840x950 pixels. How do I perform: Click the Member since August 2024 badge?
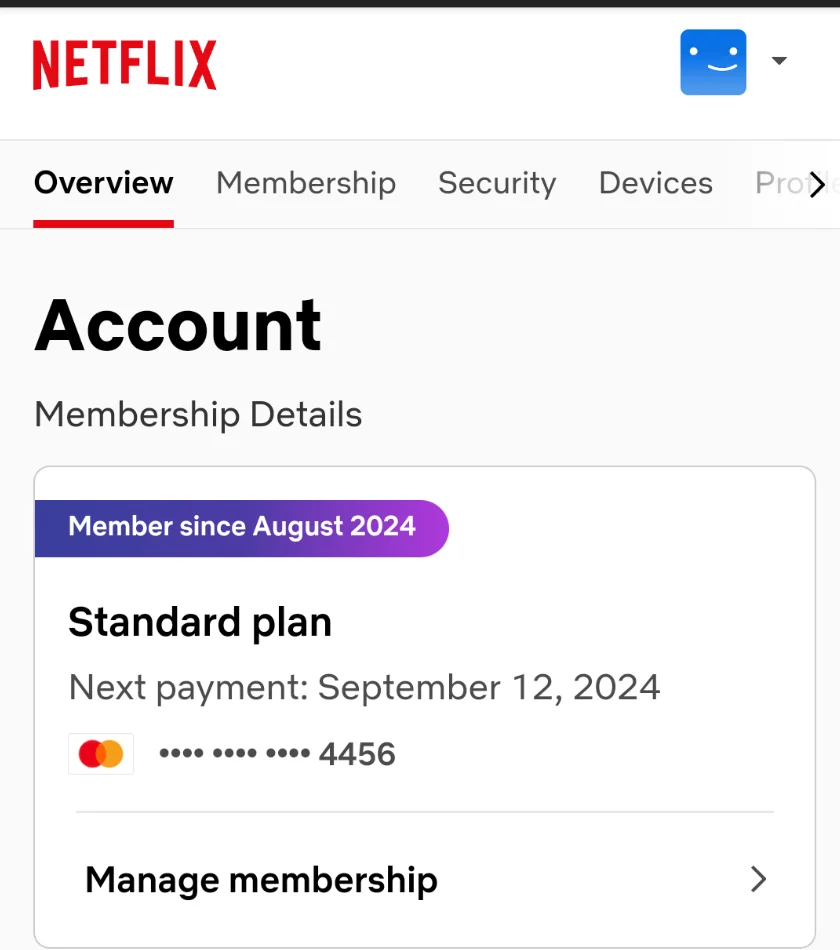[242, 528]
